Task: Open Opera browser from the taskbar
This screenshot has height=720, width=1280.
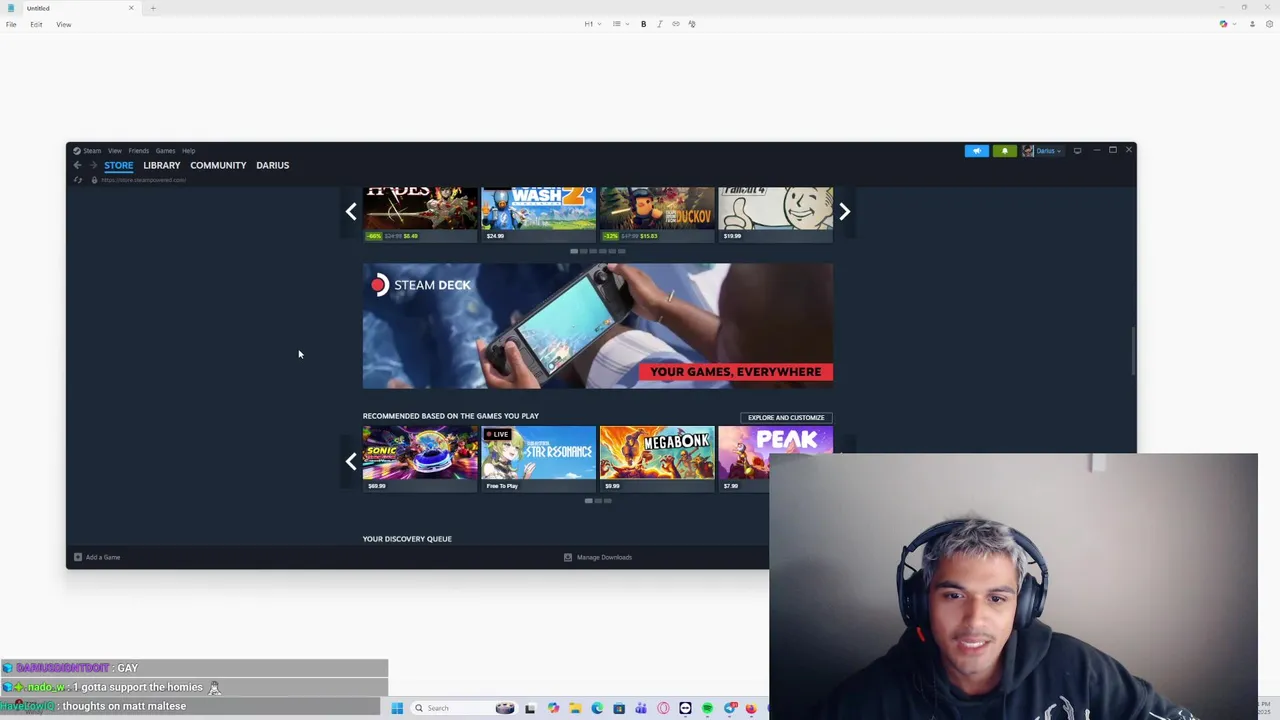Action: point(663,708)
